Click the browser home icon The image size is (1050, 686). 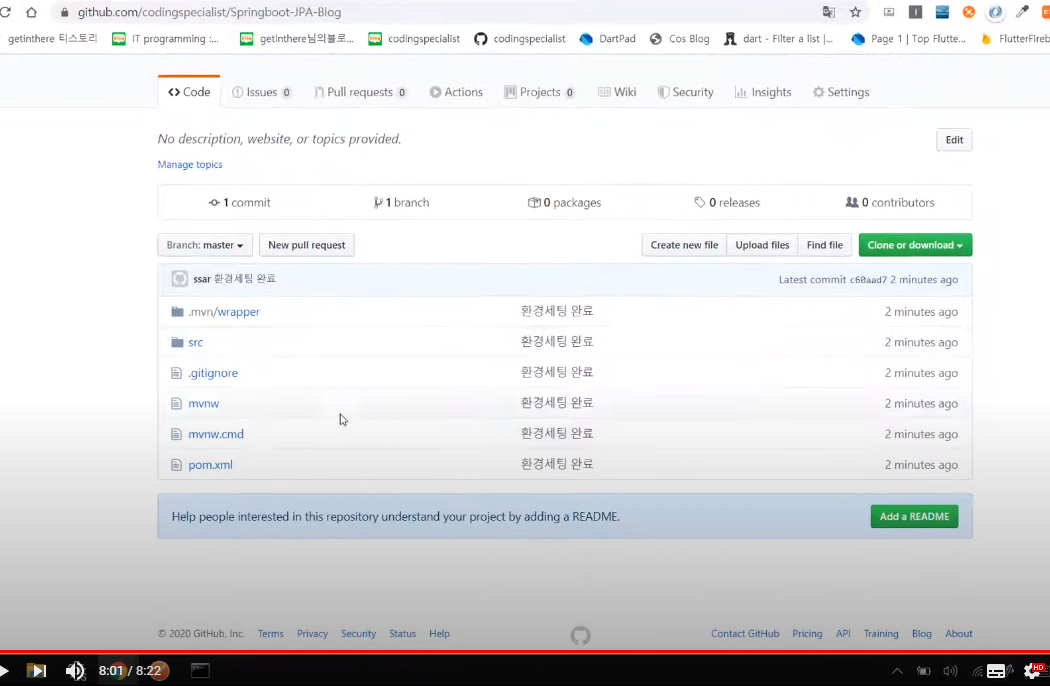(x=31, y=12)
